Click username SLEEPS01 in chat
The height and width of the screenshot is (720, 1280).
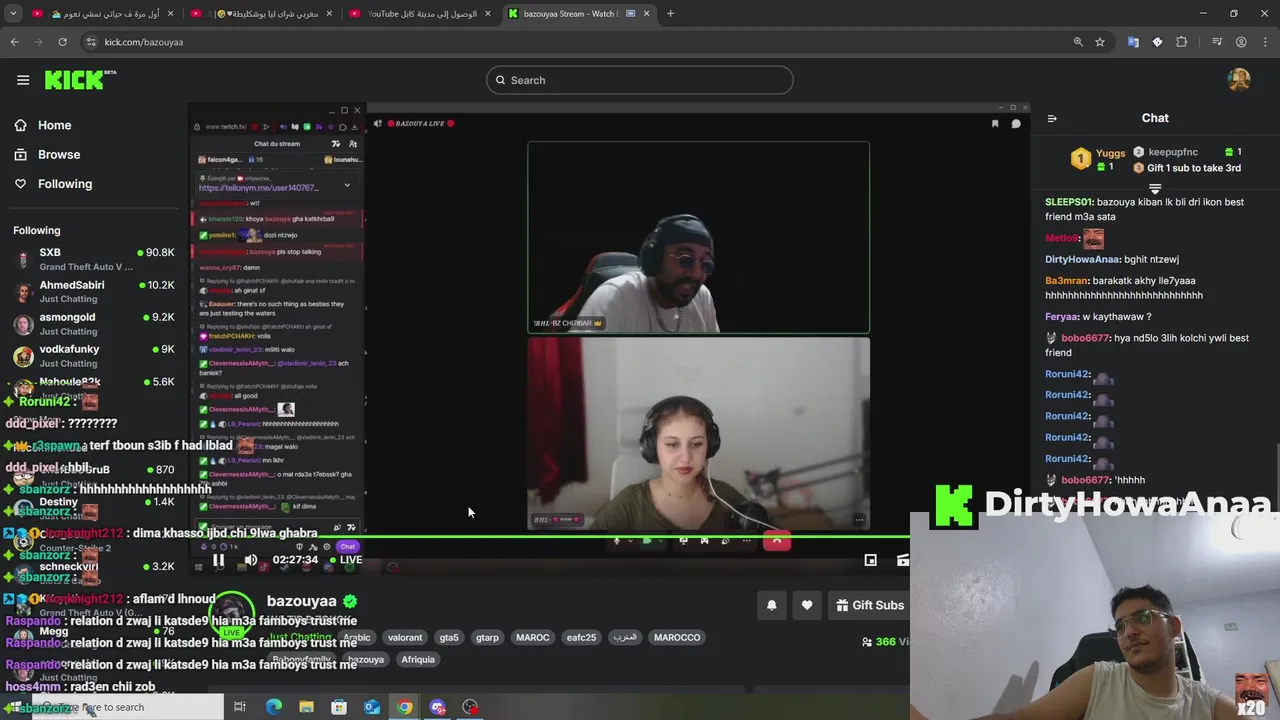[1069, 202]
